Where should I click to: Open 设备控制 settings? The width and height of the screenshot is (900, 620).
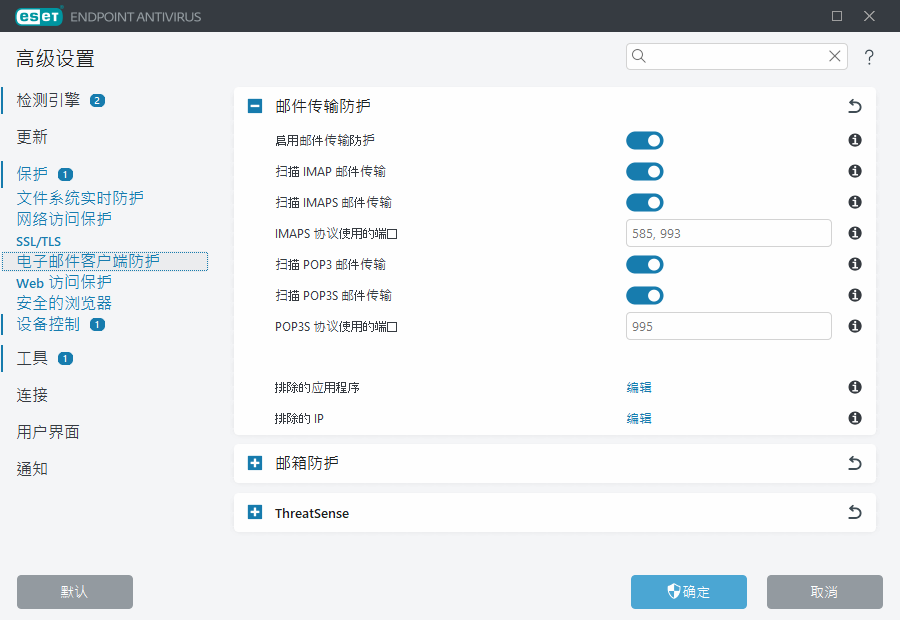48,324
